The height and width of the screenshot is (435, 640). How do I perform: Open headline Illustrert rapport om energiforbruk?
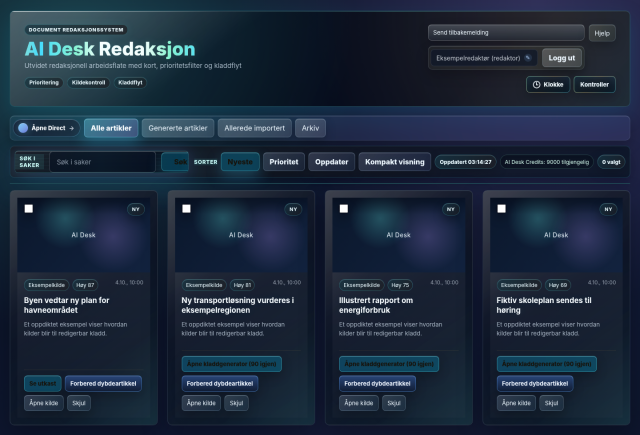point(376,305)
